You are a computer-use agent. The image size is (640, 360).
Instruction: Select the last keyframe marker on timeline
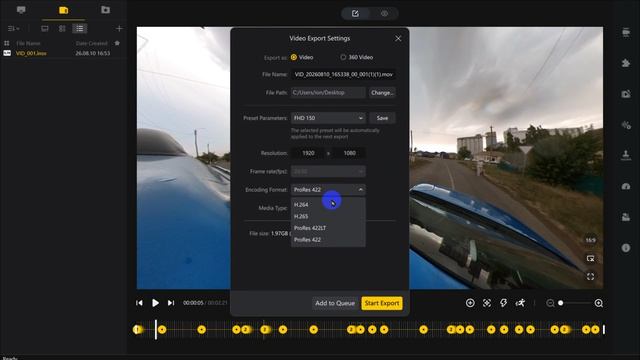tap(596, 329)
